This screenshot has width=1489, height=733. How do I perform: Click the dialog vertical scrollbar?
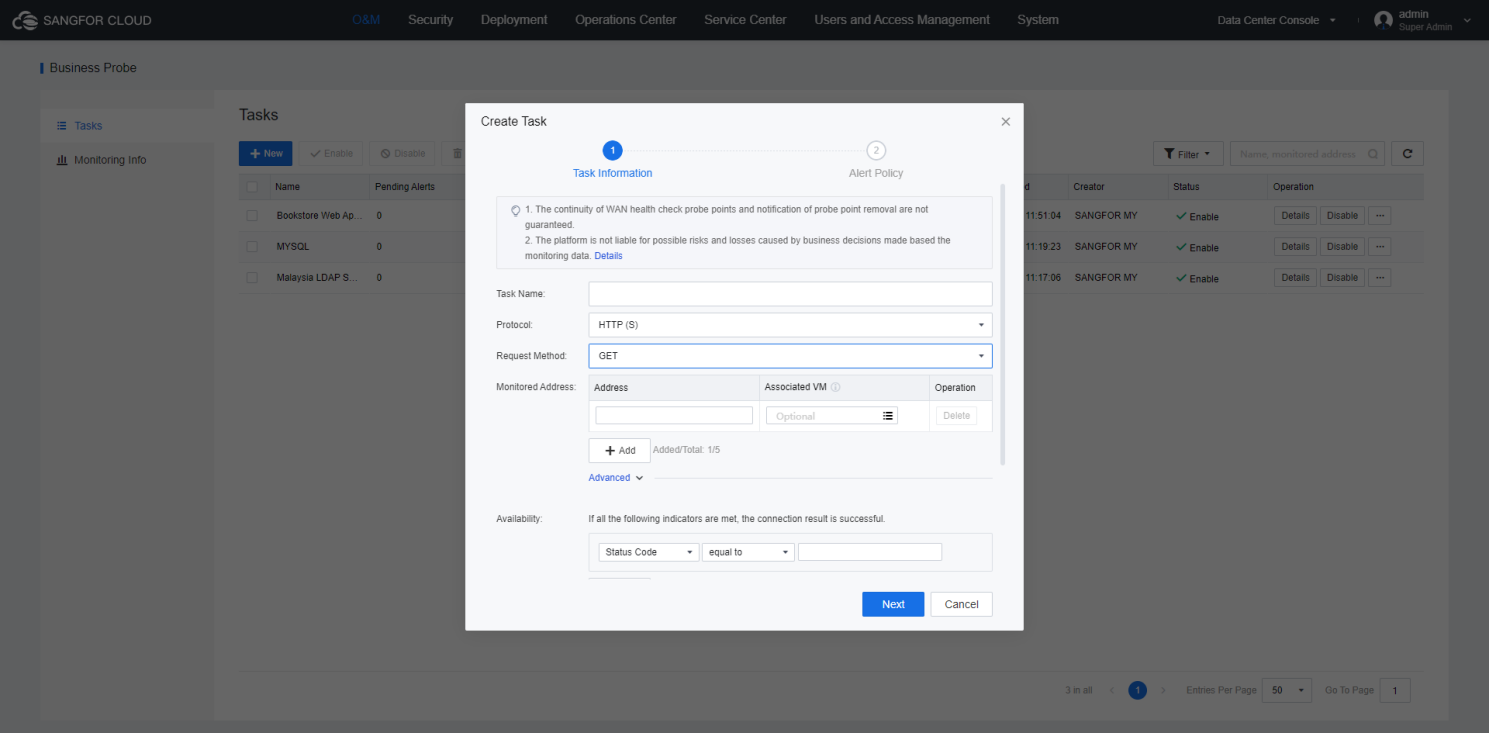click(1002, 325)
